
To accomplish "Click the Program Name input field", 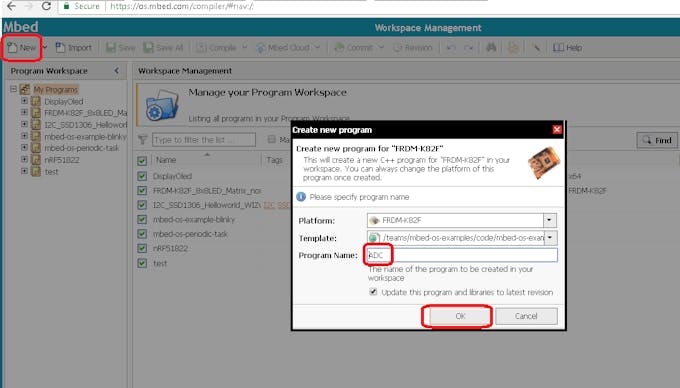I will (462, 255).
